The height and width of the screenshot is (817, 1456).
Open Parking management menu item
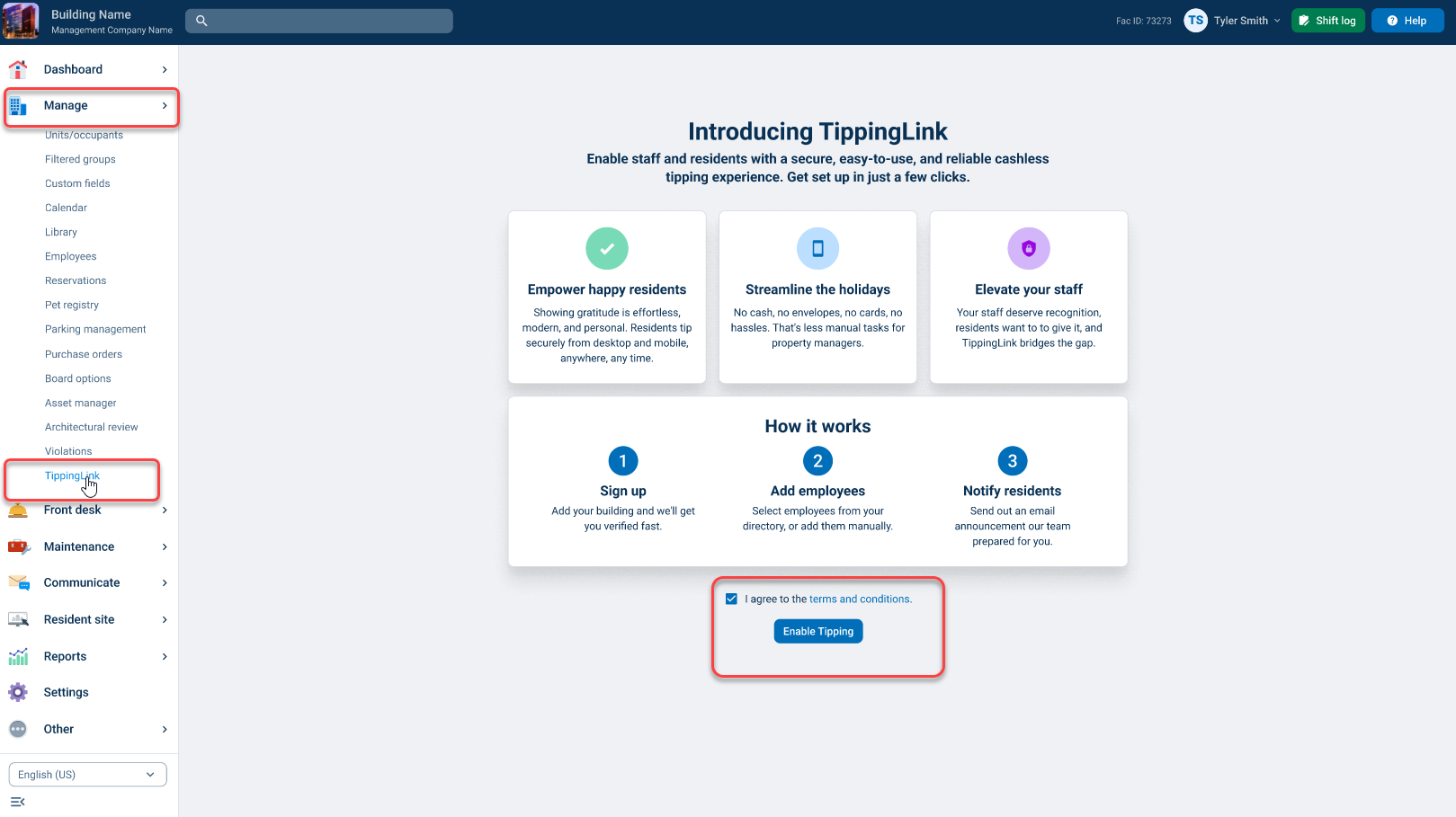(95, 329)
